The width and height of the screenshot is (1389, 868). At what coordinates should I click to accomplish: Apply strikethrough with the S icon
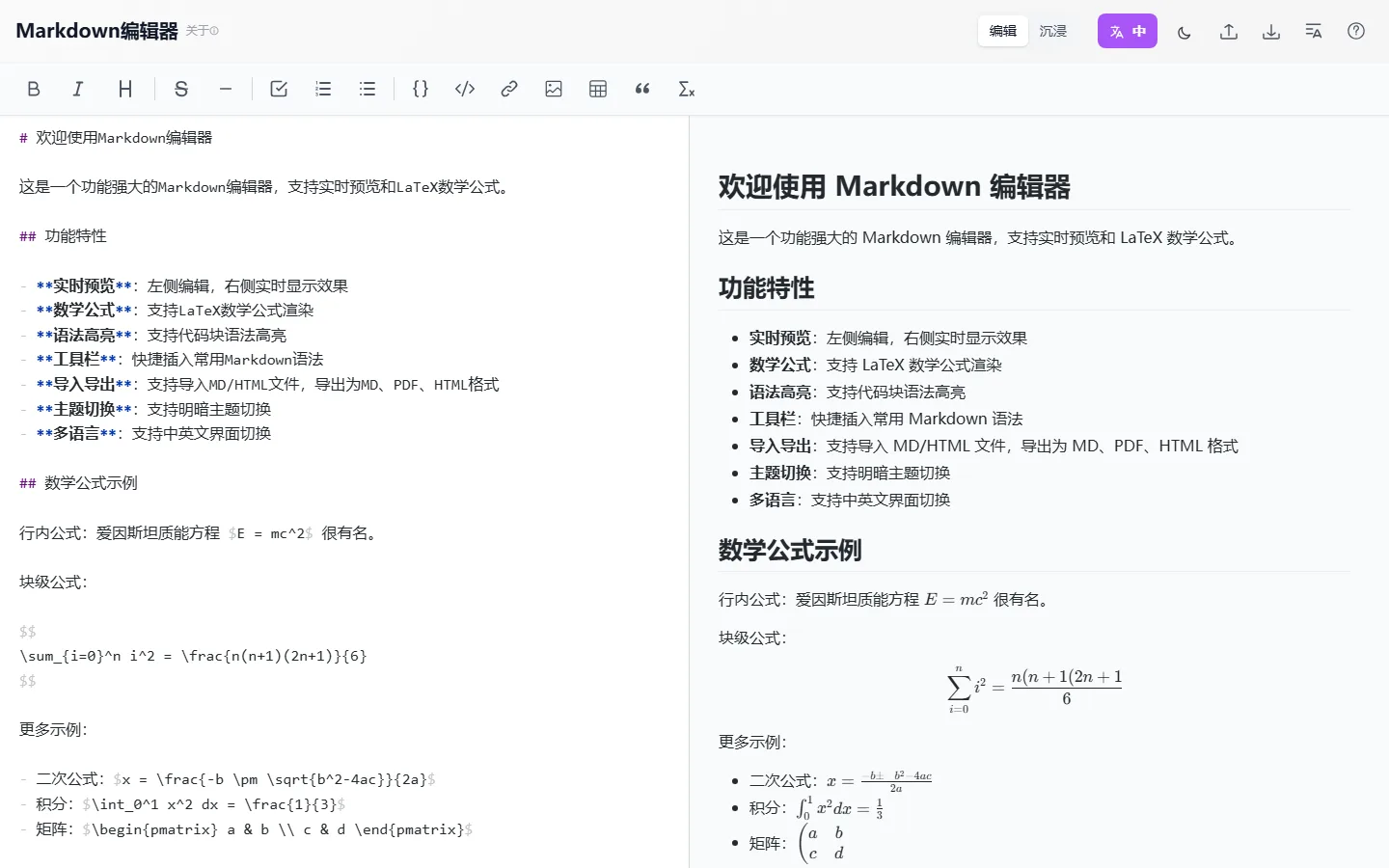(180, 89)
